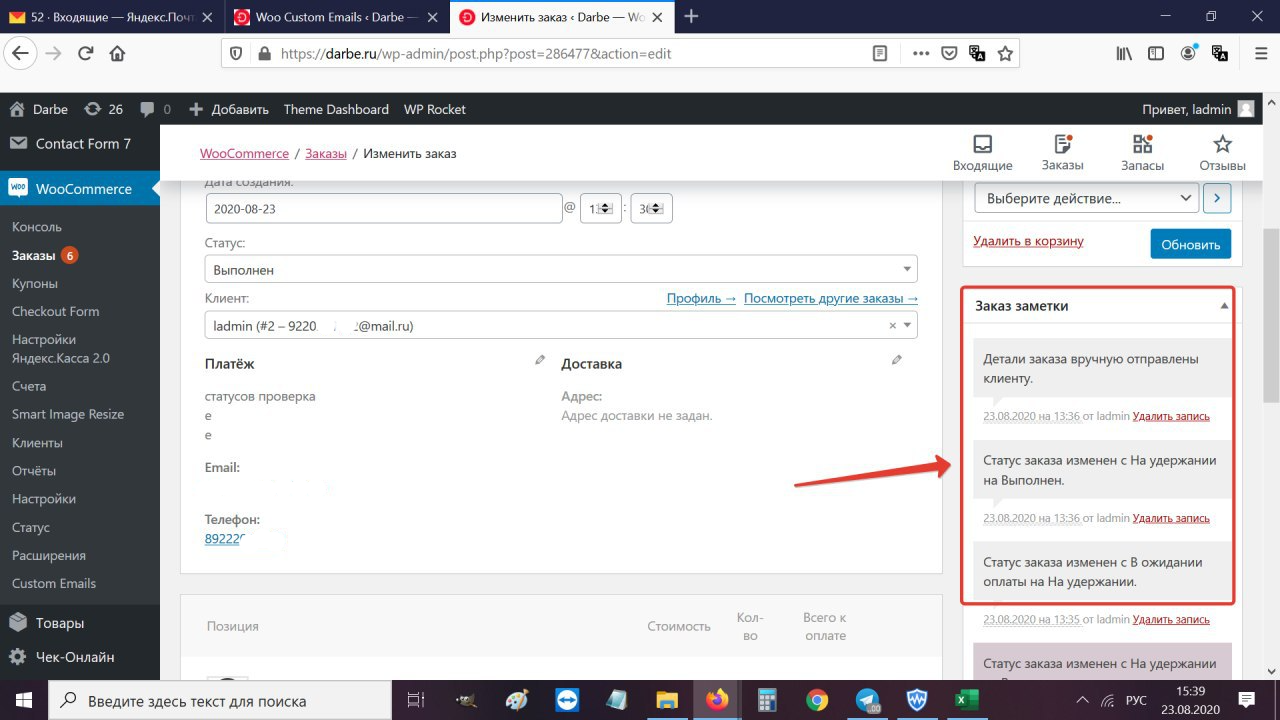Toggle reader view icon in address bar

point(880,54)
